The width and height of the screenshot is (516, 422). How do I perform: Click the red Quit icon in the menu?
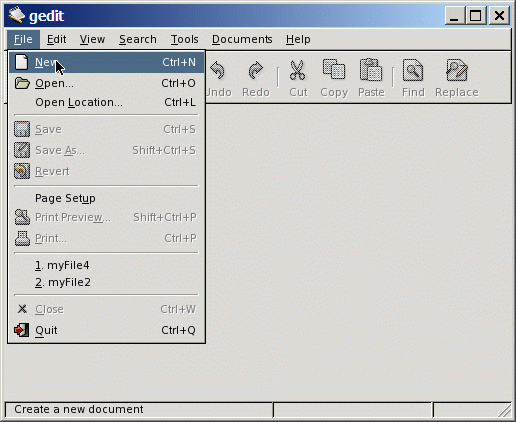pyautogui.click(x=22, y=330)
